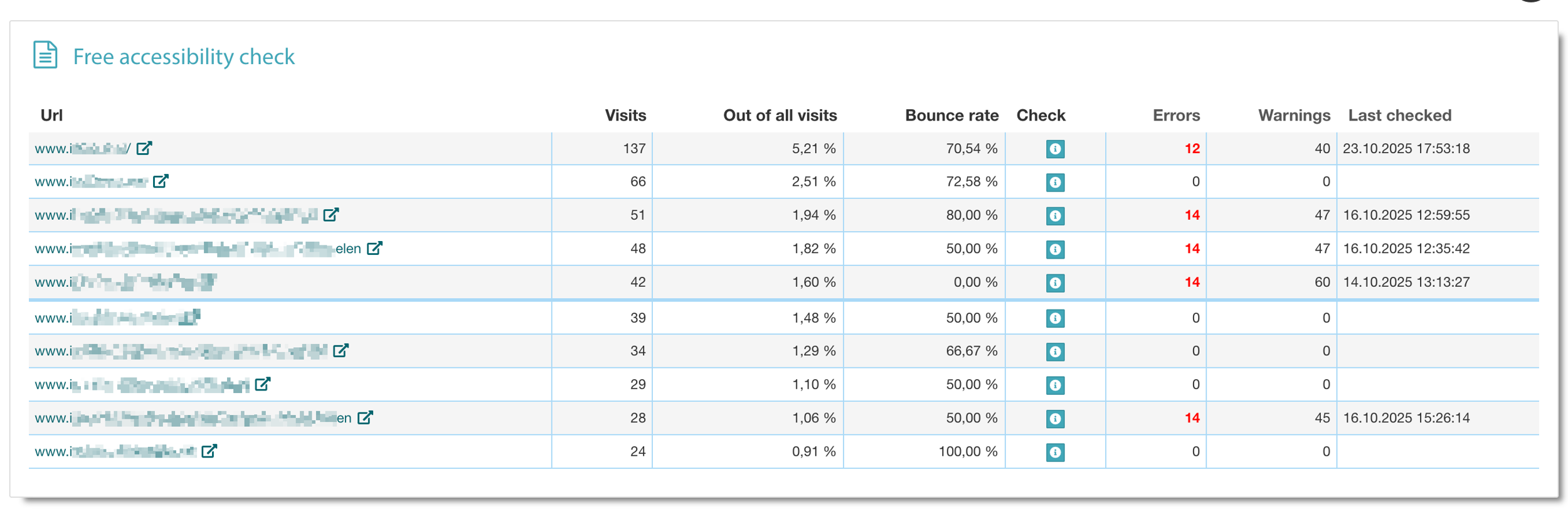Open check info for the 24 visits row
The height and width of the screenshot is (511, 1568).
[1055, 452]
